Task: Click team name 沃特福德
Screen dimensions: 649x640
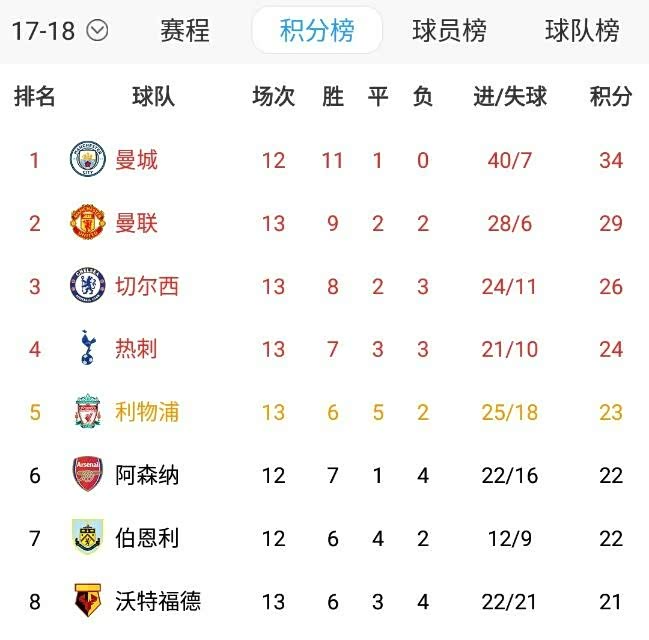Action: [x=158, y=601]
